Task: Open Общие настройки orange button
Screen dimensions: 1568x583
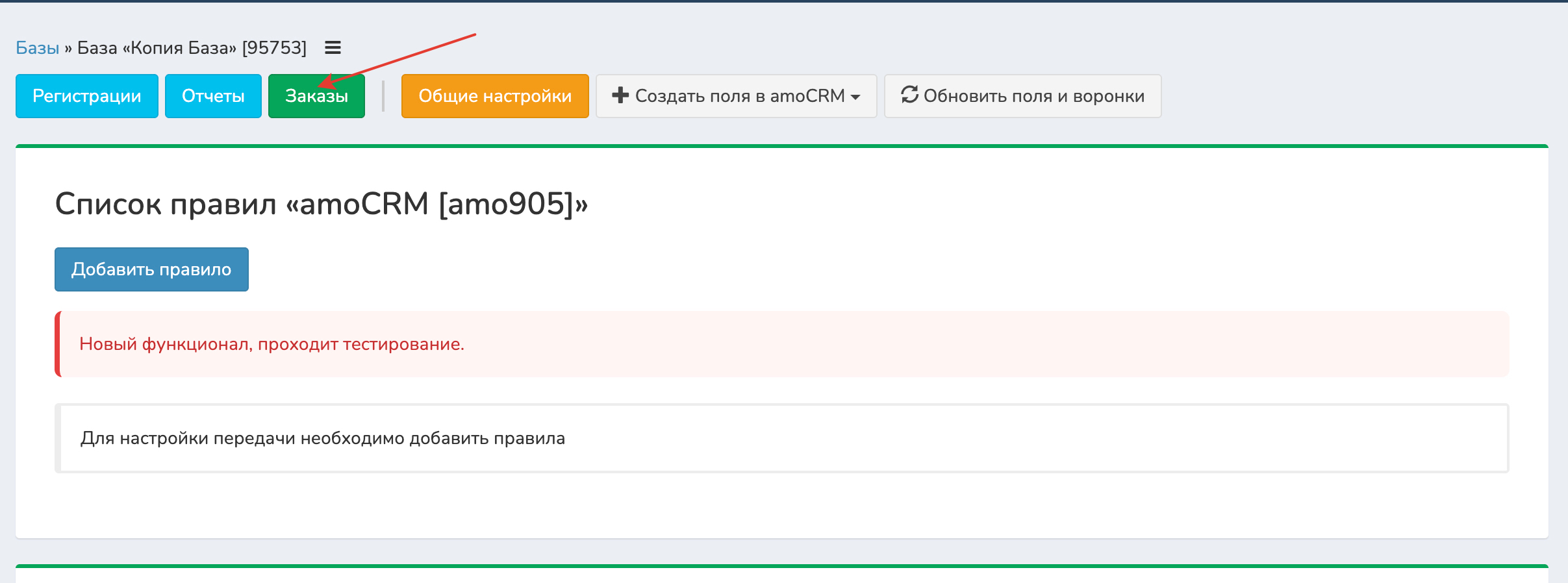Action: click(x=495, y=96)
